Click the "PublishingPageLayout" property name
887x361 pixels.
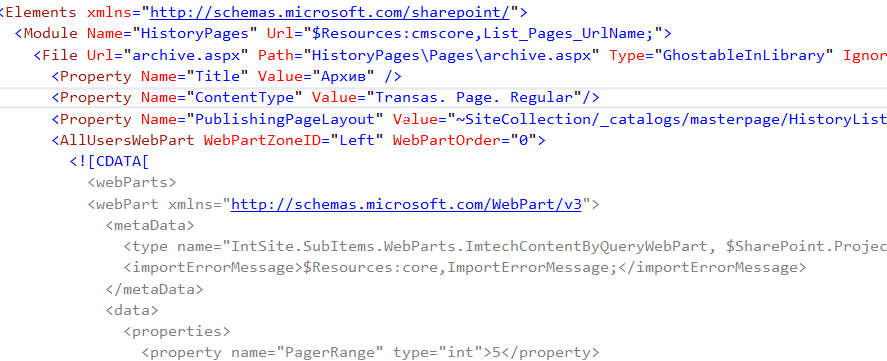286,119
